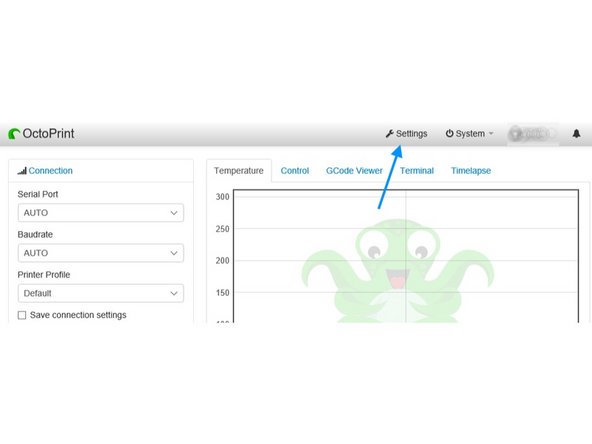Switch to the Control tab
This screenshot has height=444, width=592.
(x=295, y=171)
